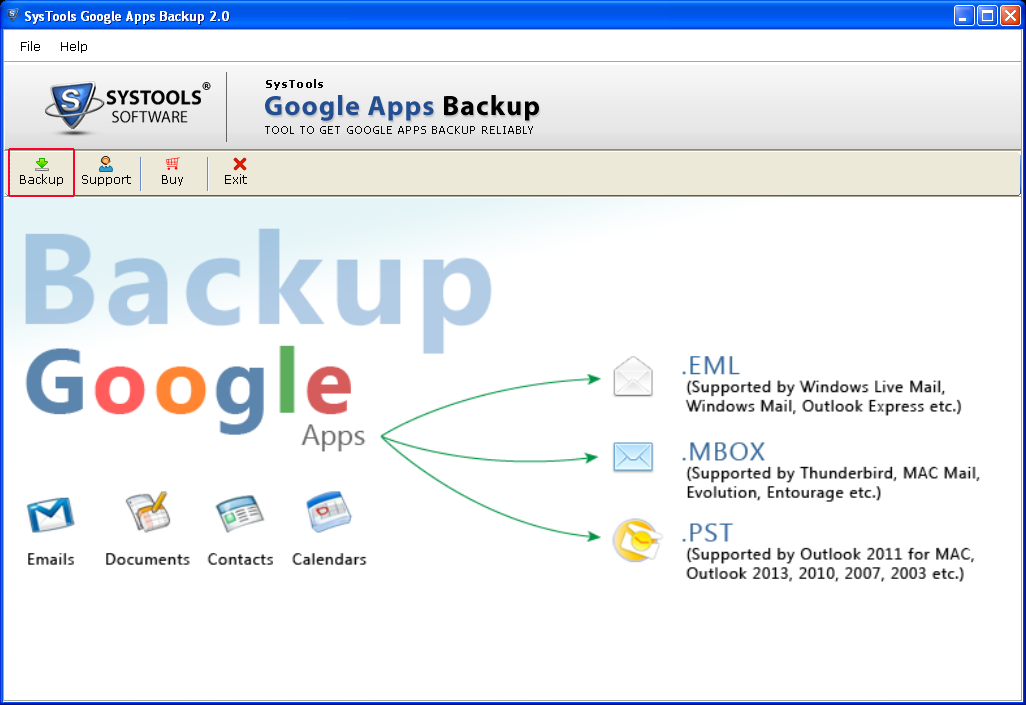Click the Documents label
Viewport: 1026px width, 705px height.
click(147, 560)
